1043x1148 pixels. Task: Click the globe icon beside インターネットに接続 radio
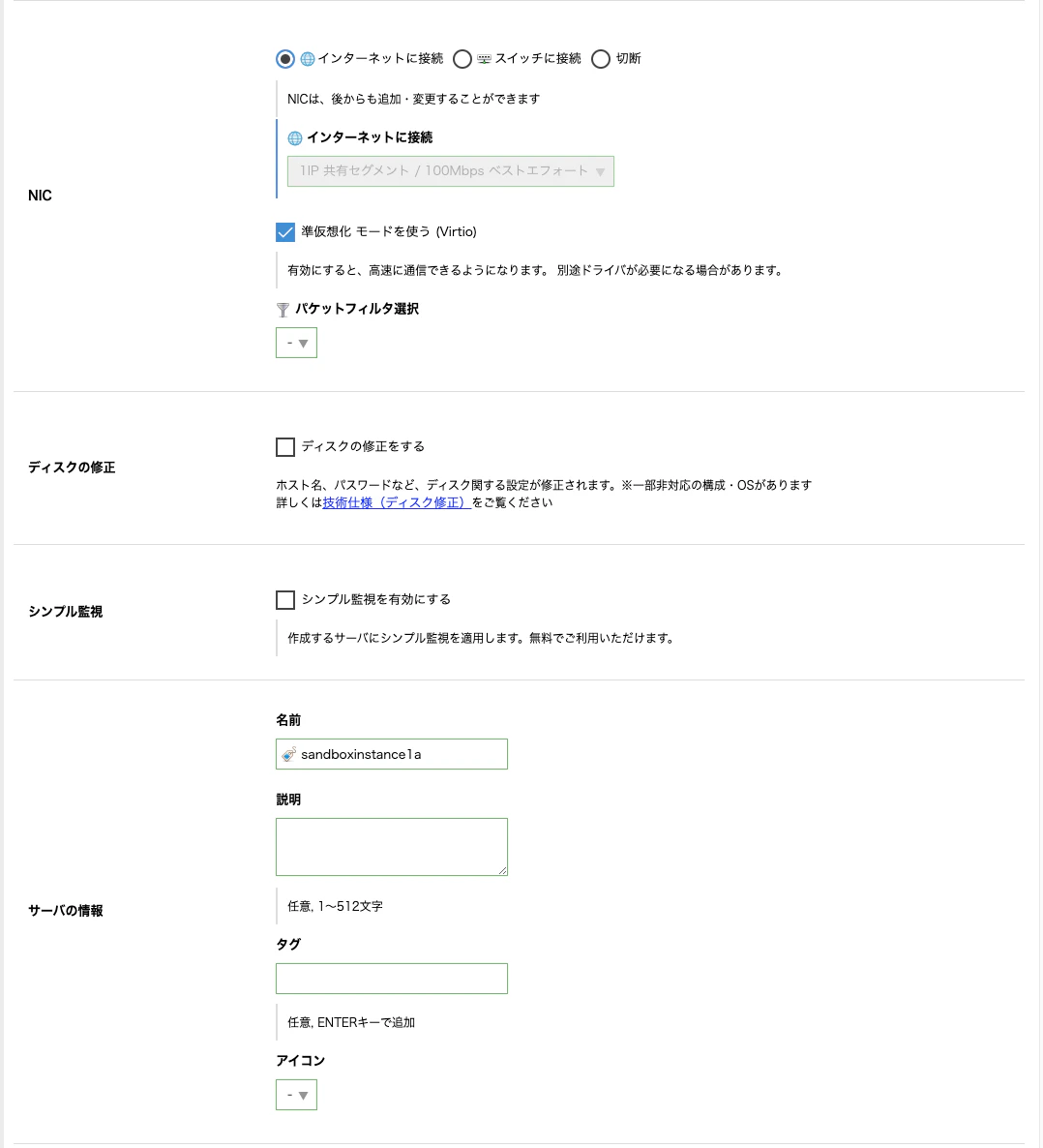coord(306,58)
